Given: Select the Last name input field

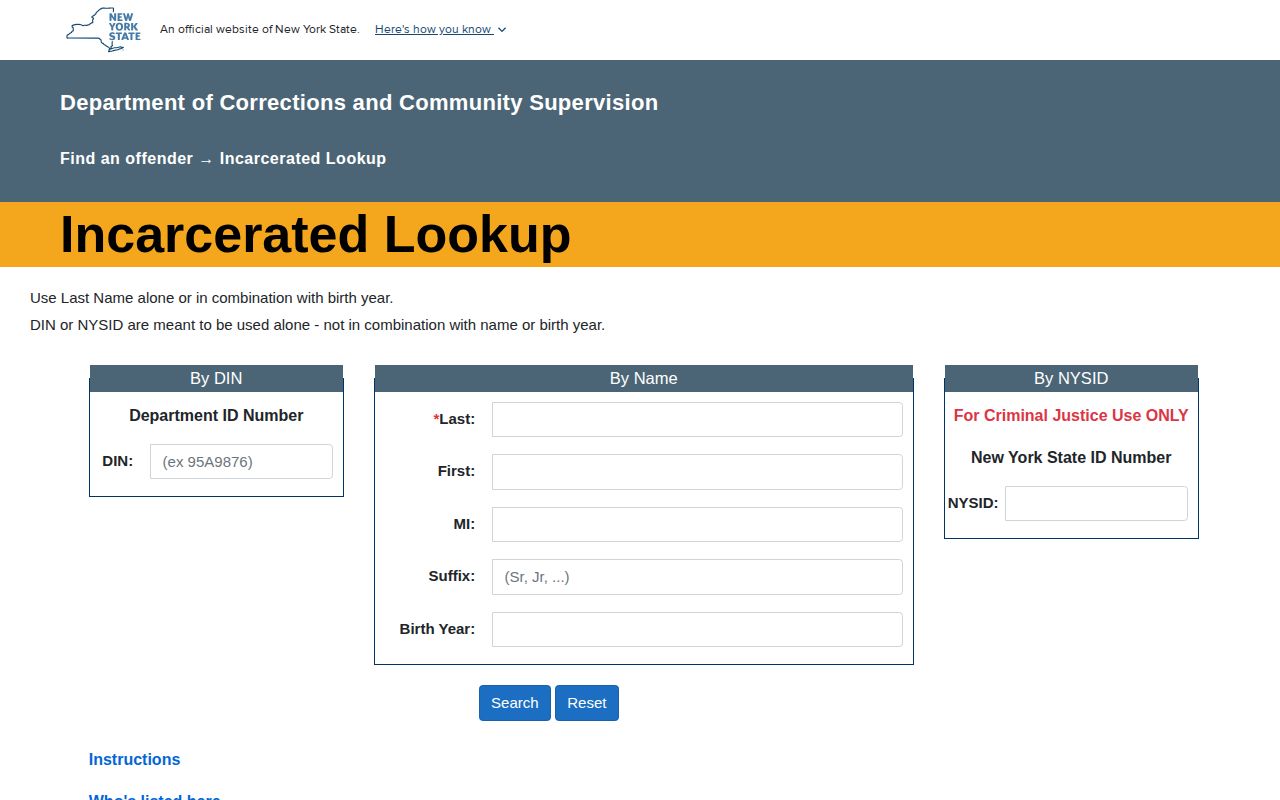Looking at the screenshot, I should coord(697,419).
